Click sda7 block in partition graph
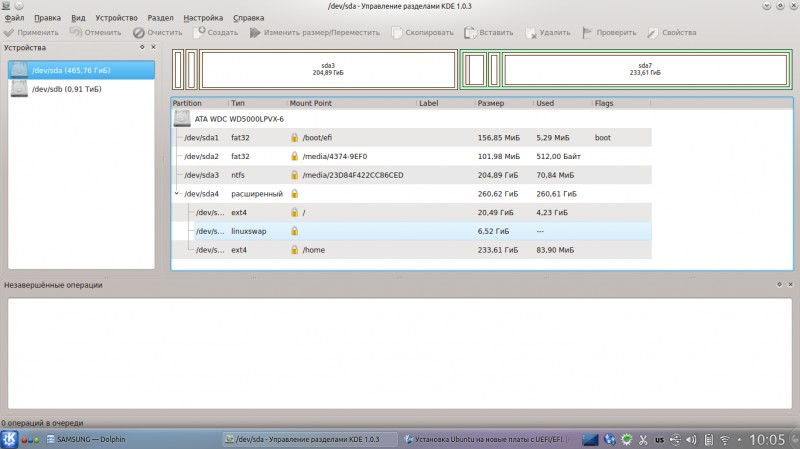 pyautogui.click(x=645, y=69)
